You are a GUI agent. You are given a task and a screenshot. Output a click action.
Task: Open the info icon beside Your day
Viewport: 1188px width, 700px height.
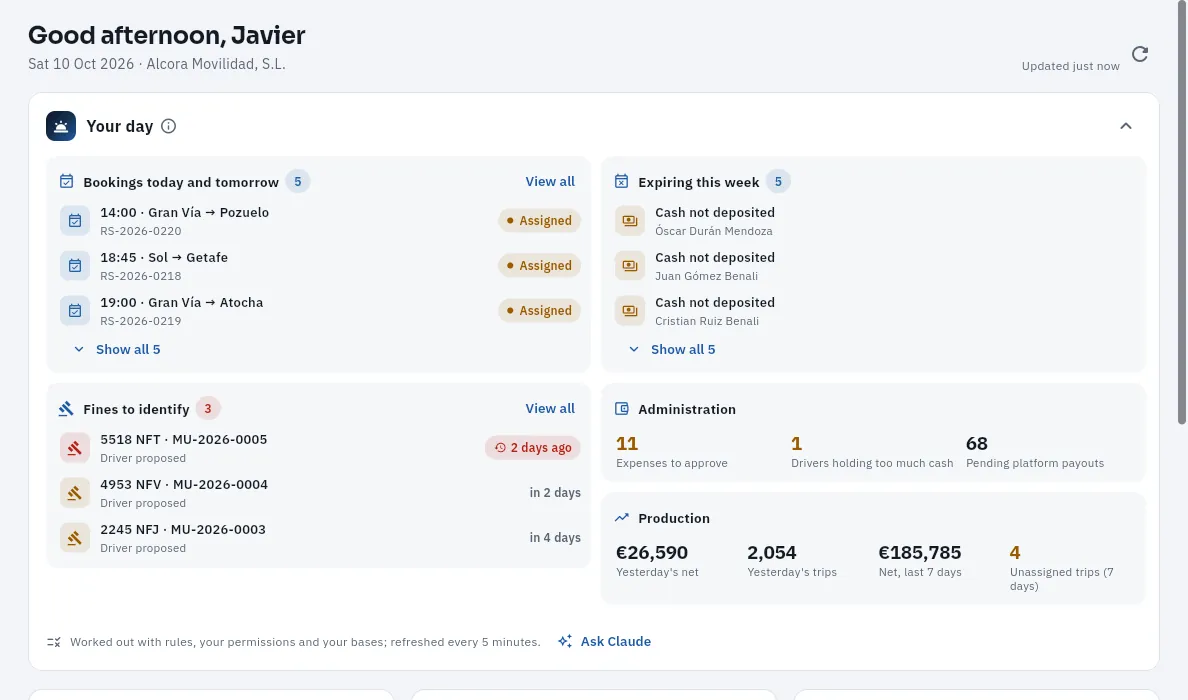[x=168, y=127]
